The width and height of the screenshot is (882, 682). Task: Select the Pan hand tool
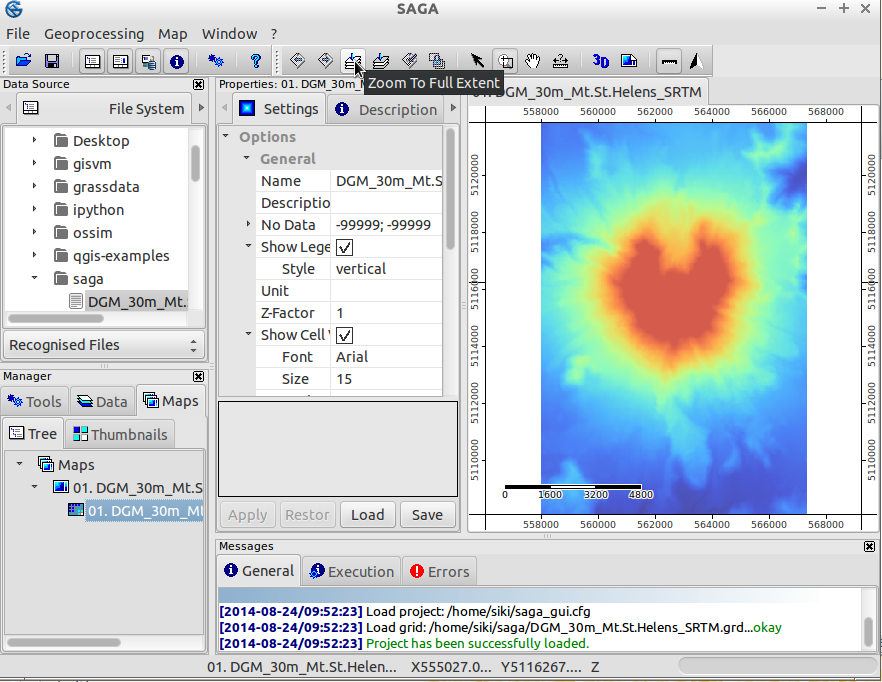533,60
